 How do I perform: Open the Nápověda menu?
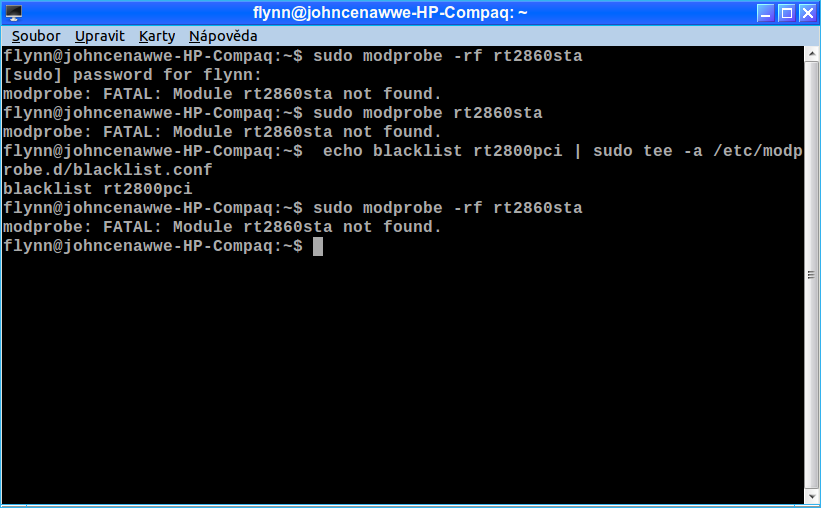(x=223, y=36)
